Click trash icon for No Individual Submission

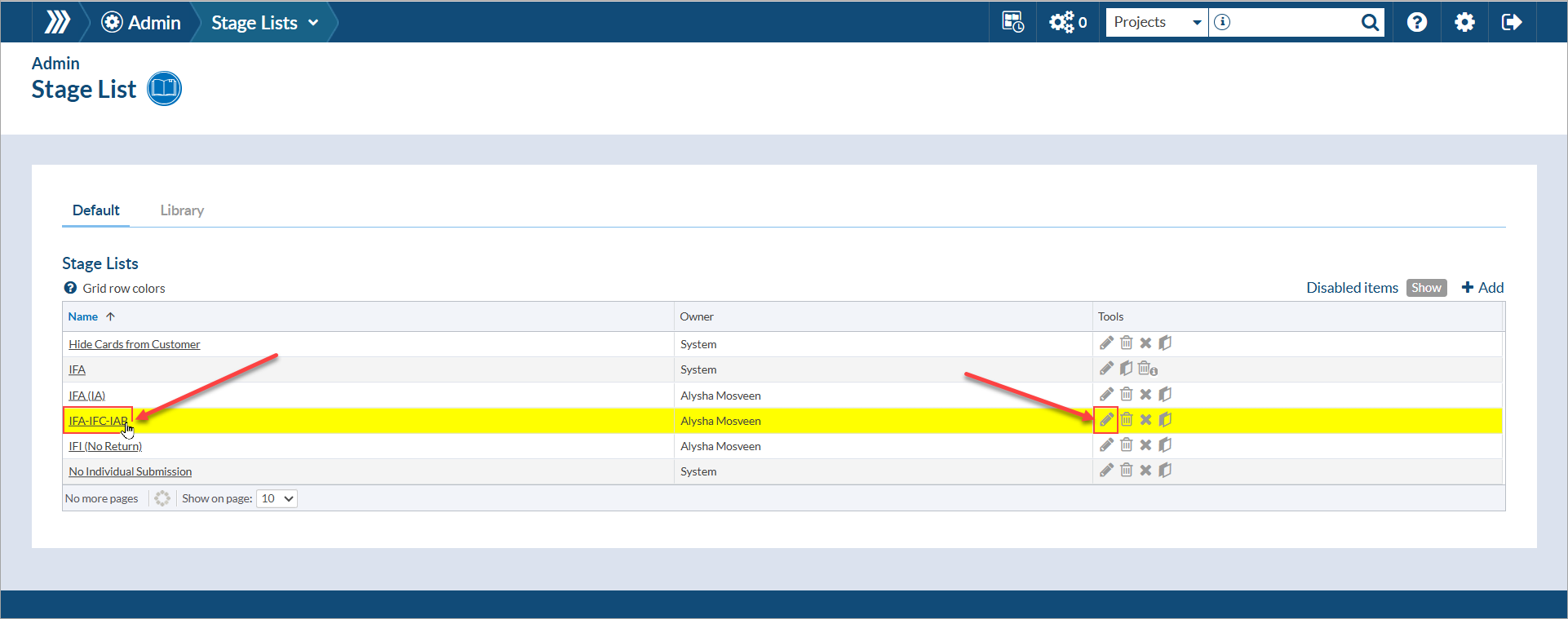pyautogui.click(x=1127, y=471)
